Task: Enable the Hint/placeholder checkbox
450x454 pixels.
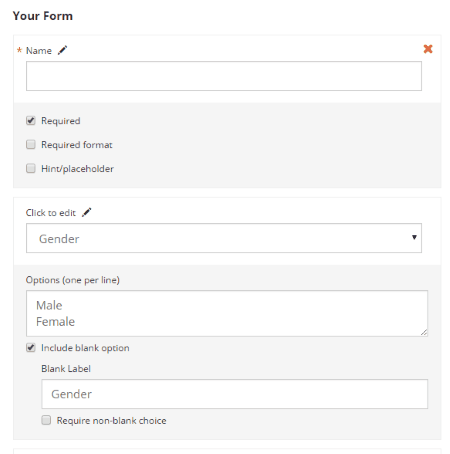Action: click(31, 168)
